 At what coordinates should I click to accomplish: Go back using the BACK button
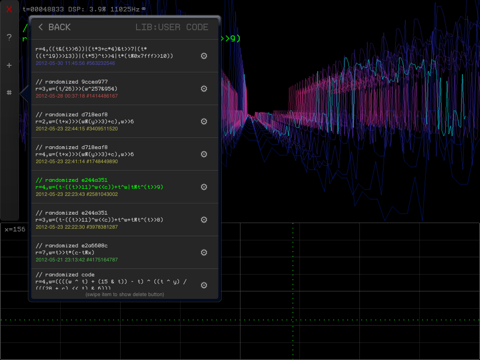pos(54,27)
